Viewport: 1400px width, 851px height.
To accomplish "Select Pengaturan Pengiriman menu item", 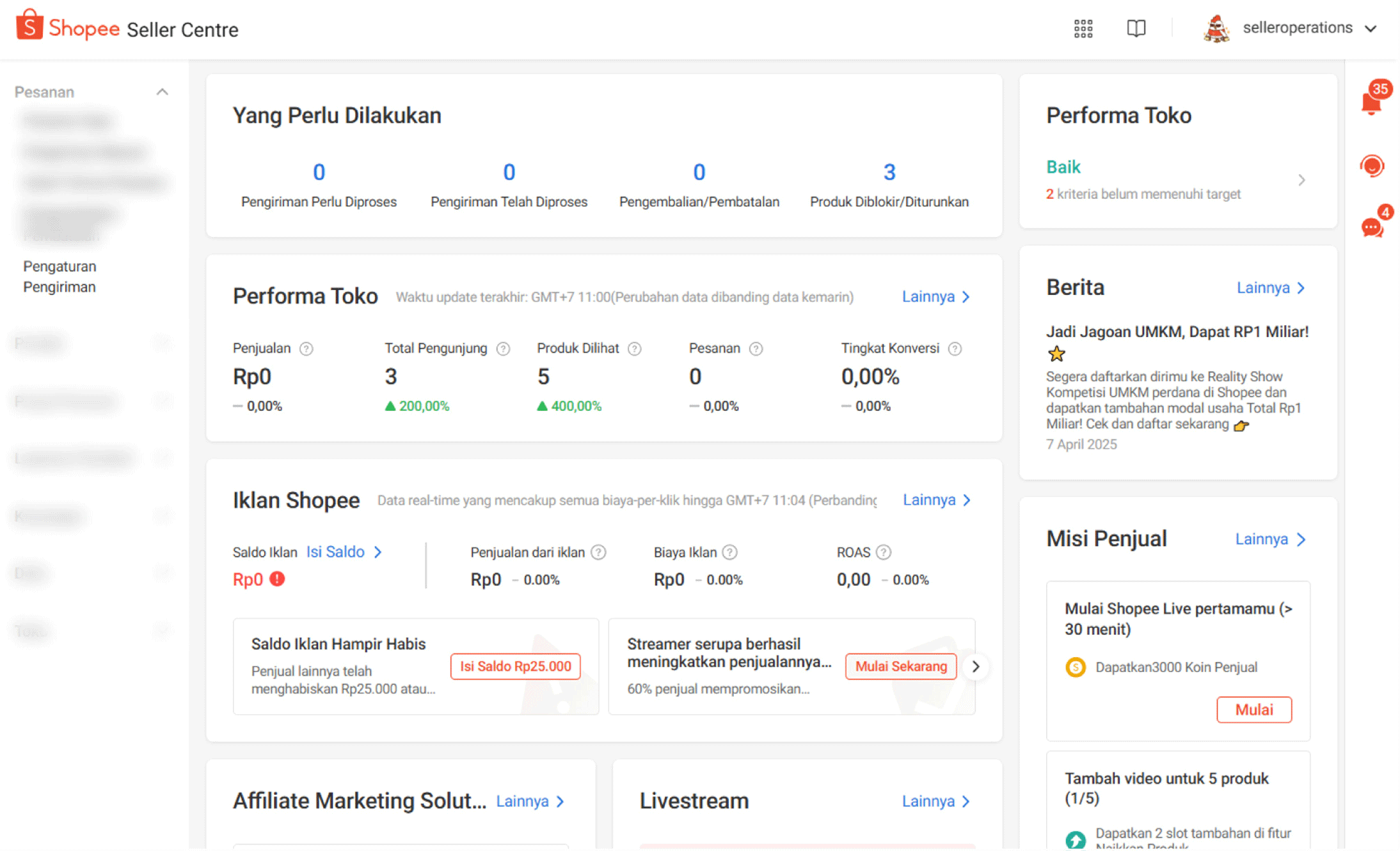I will pyautogui.click(x=60, y=276).
